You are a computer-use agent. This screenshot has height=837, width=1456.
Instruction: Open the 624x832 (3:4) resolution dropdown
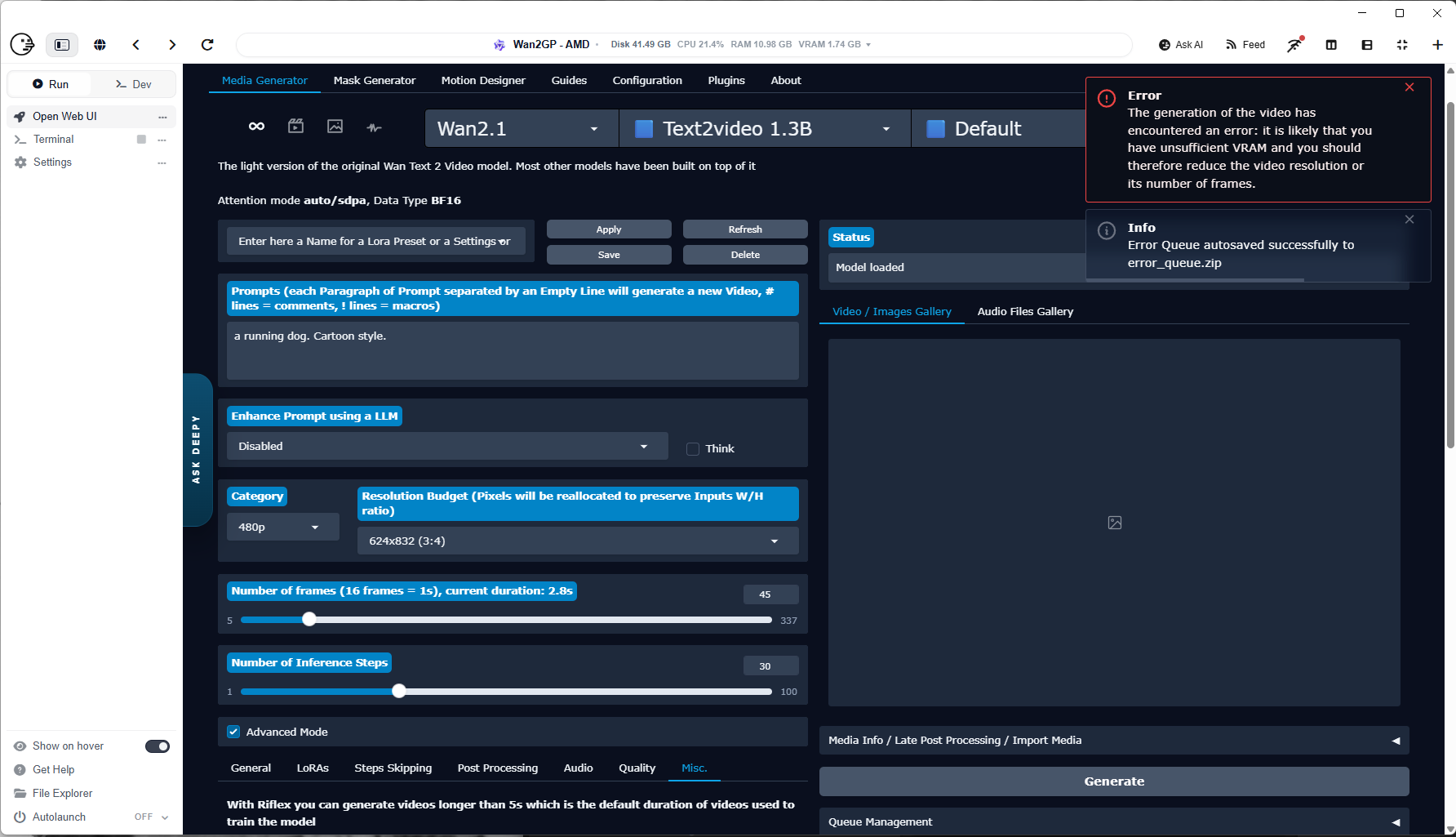pyautogui.click(x=578, y=541)
